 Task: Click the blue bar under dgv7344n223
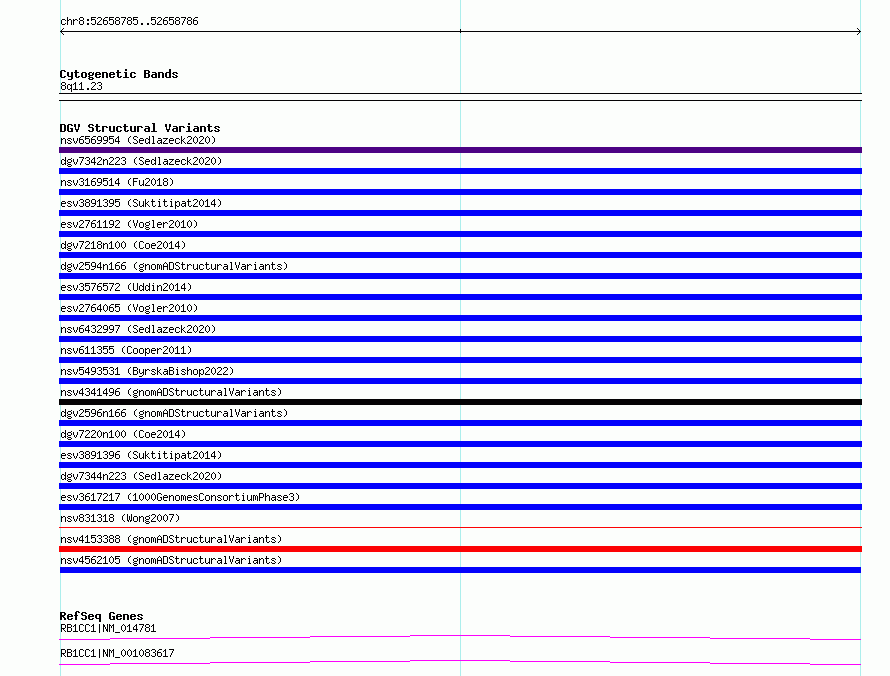[x=460, y=486]
